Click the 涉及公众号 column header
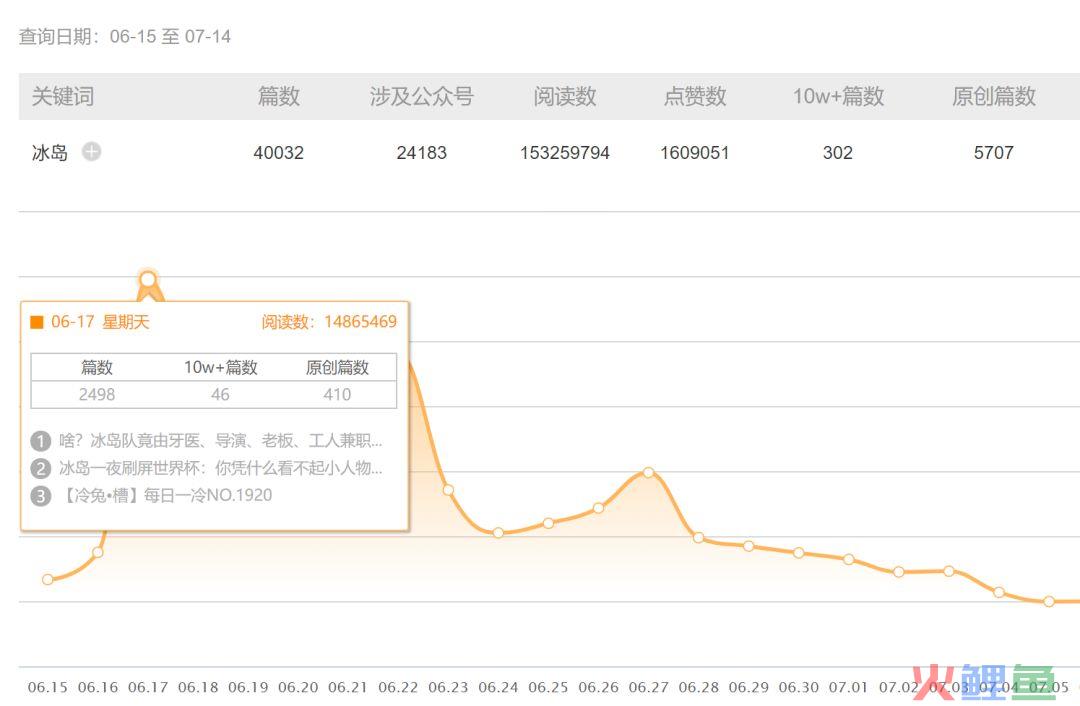1080x706 pixels. pyautogui.click(x=422, y=96)
